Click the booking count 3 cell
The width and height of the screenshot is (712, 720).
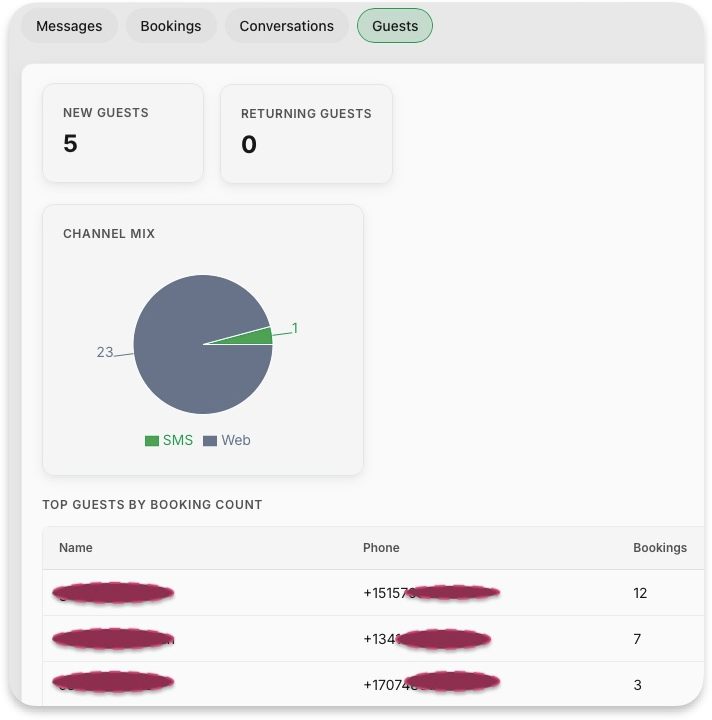click(637, 685)
